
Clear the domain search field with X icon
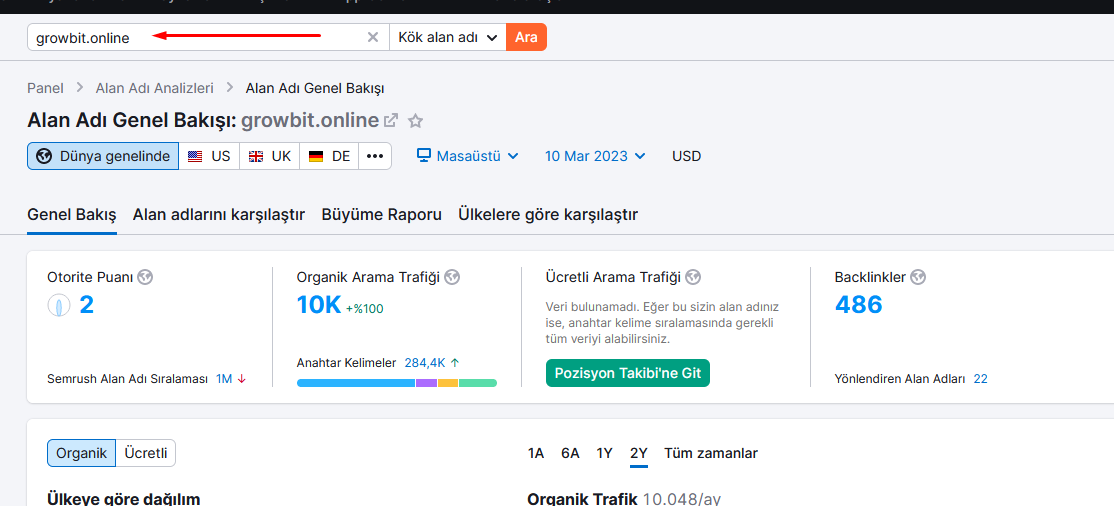click(x=372, y=37)
